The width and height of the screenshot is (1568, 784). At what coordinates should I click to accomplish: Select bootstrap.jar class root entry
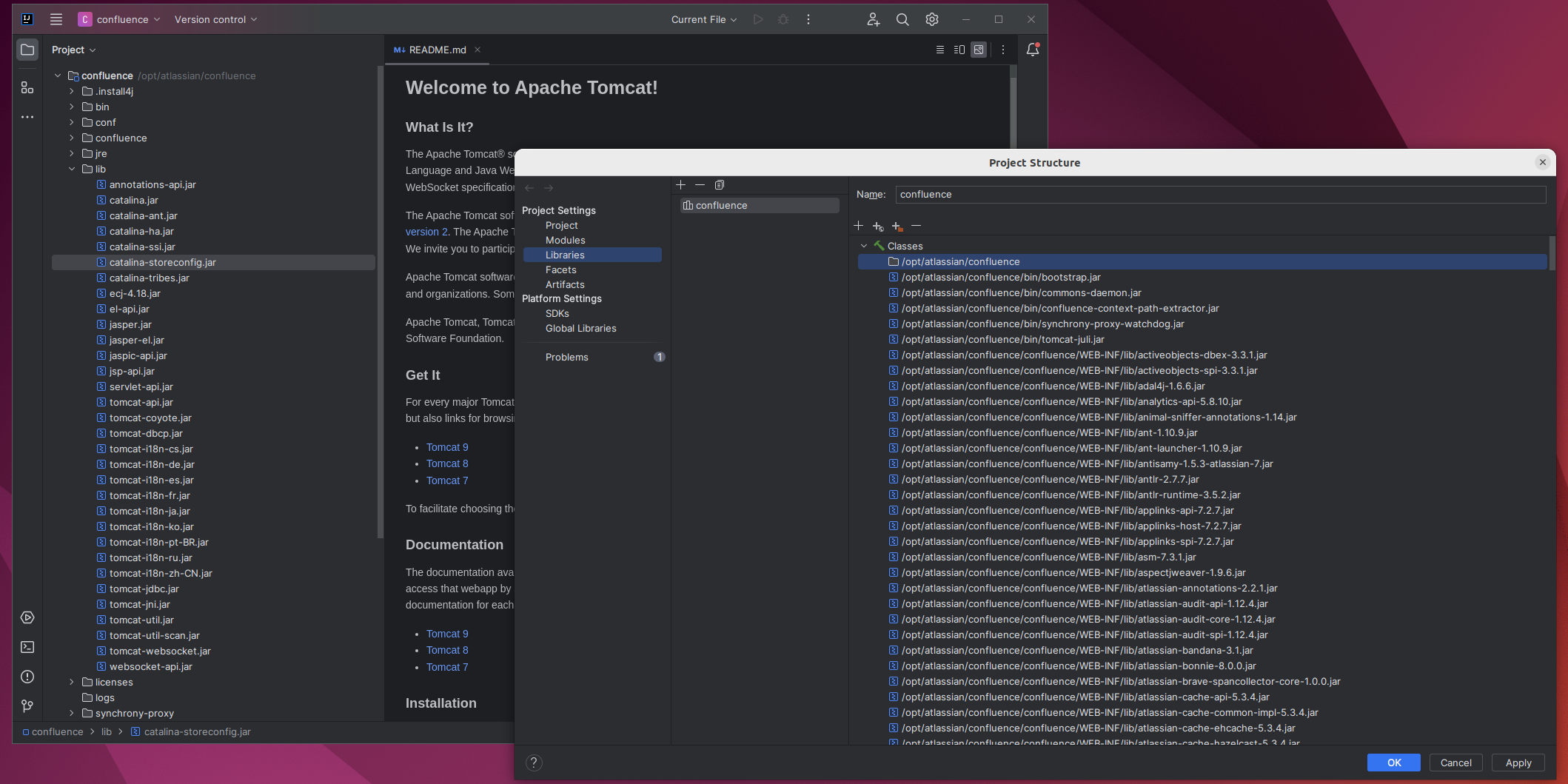(x=1000, y=277)
